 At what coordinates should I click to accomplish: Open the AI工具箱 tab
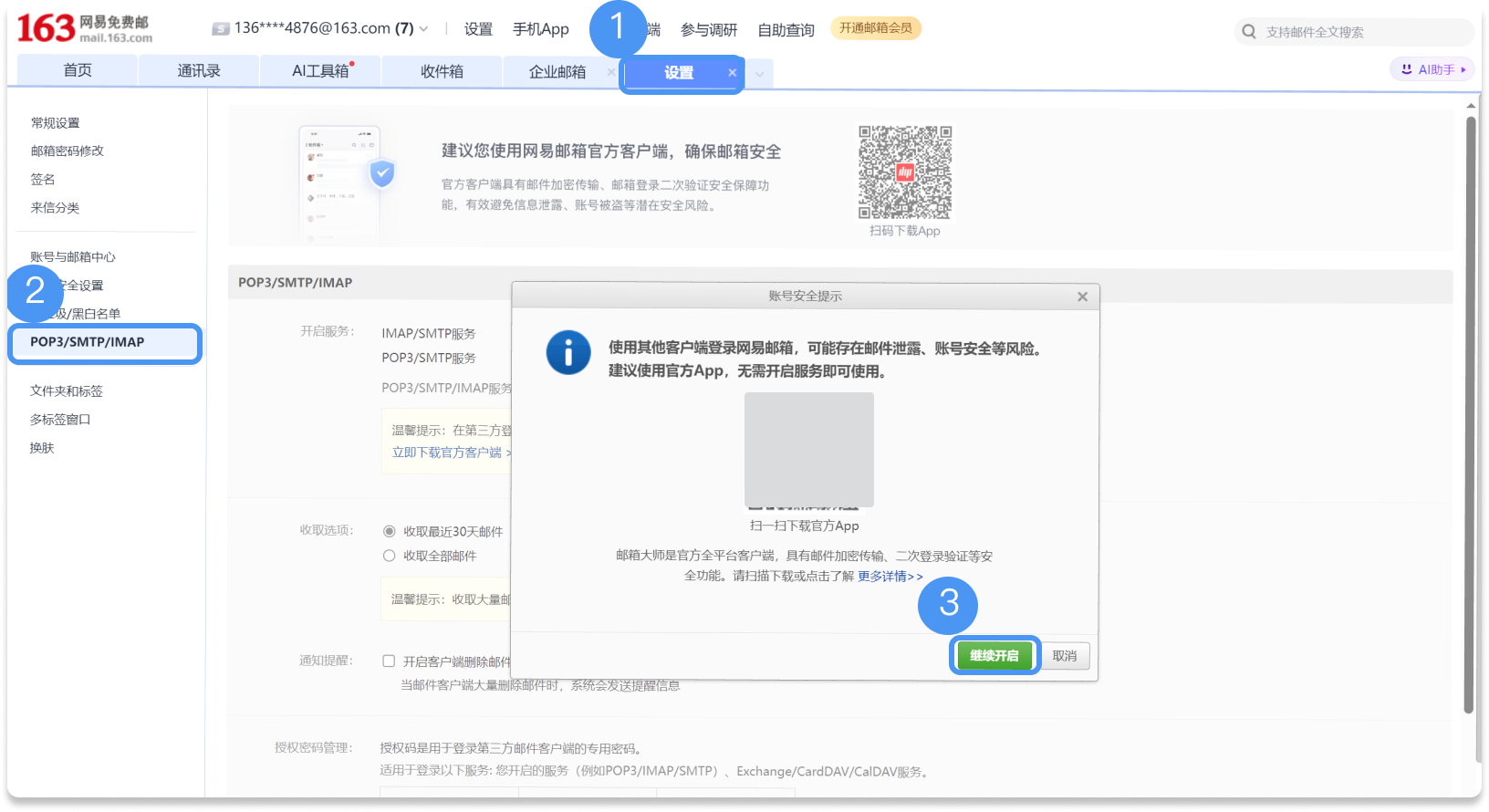point(321,70)
